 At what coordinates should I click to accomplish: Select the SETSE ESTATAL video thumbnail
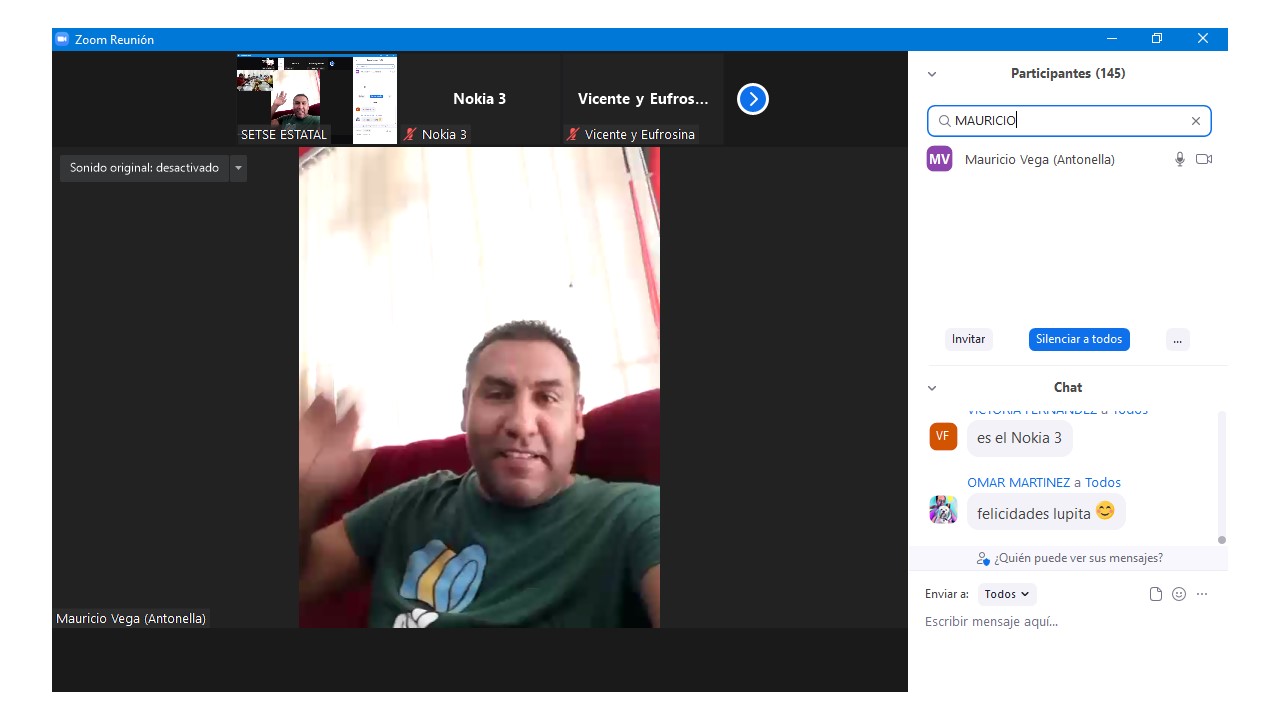coord(317,99)
